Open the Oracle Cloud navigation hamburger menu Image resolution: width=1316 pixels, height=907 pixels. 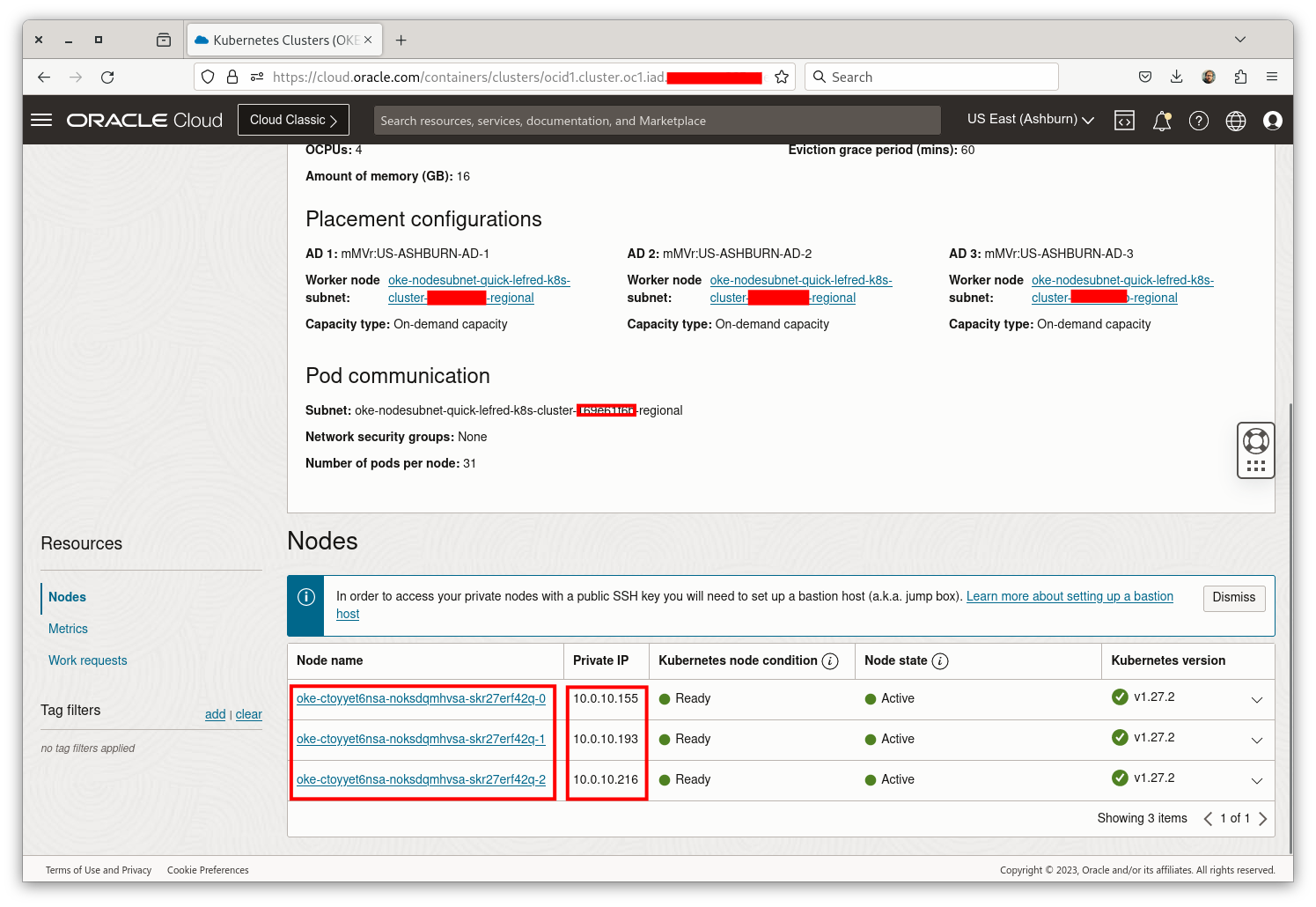pyautogui.click(x=41, y=120)
